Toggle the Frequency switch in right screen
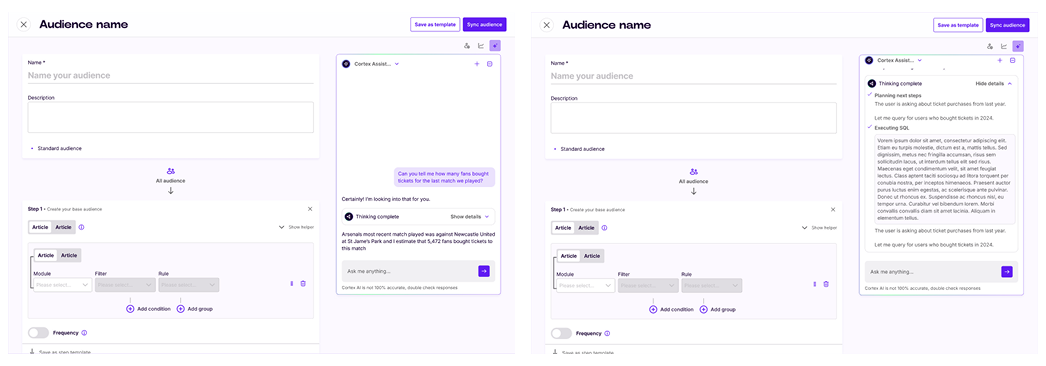This screenshot has width=1046, height=366. coord(561,333)
